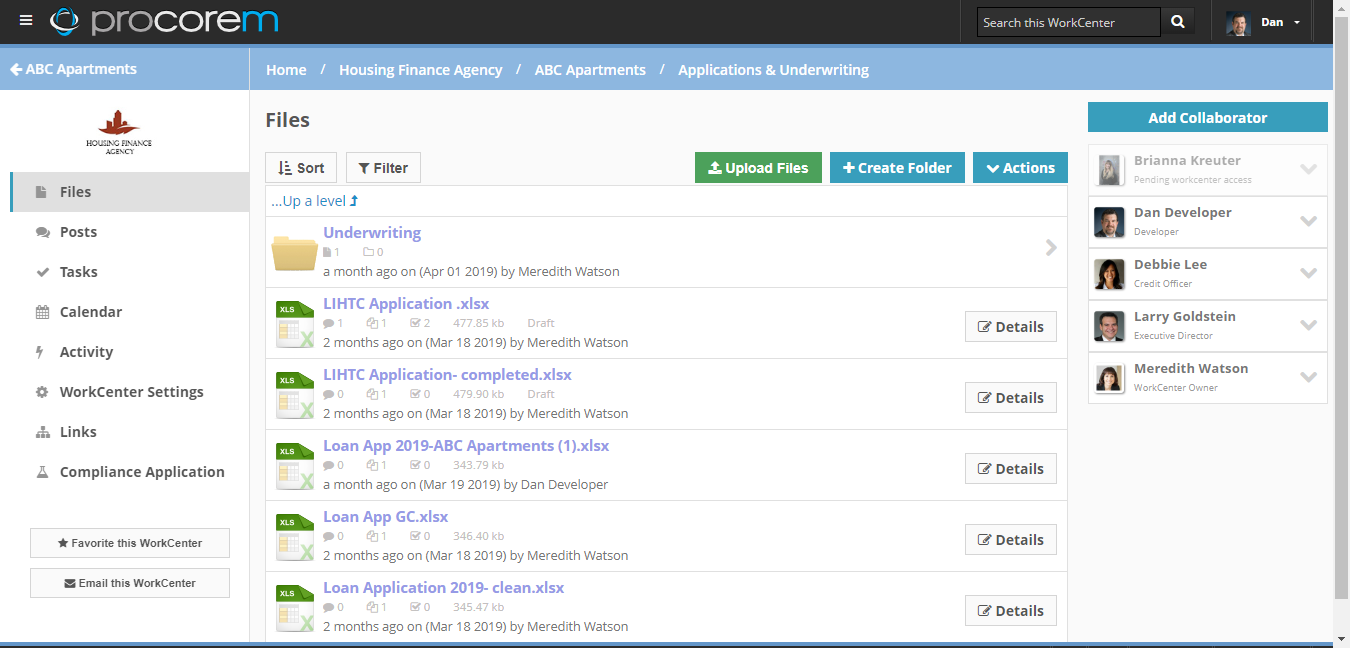Click the Housing Finance Agency logo

(x=119, y=131)
